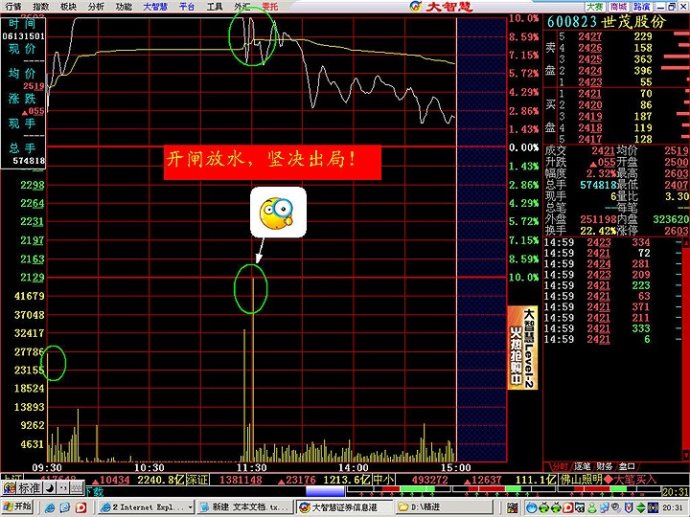Image resolution: width=690 pixels, height=517 pixels.
Task: Switch to the 盘口 tab
Action: [x=627, y=466]
